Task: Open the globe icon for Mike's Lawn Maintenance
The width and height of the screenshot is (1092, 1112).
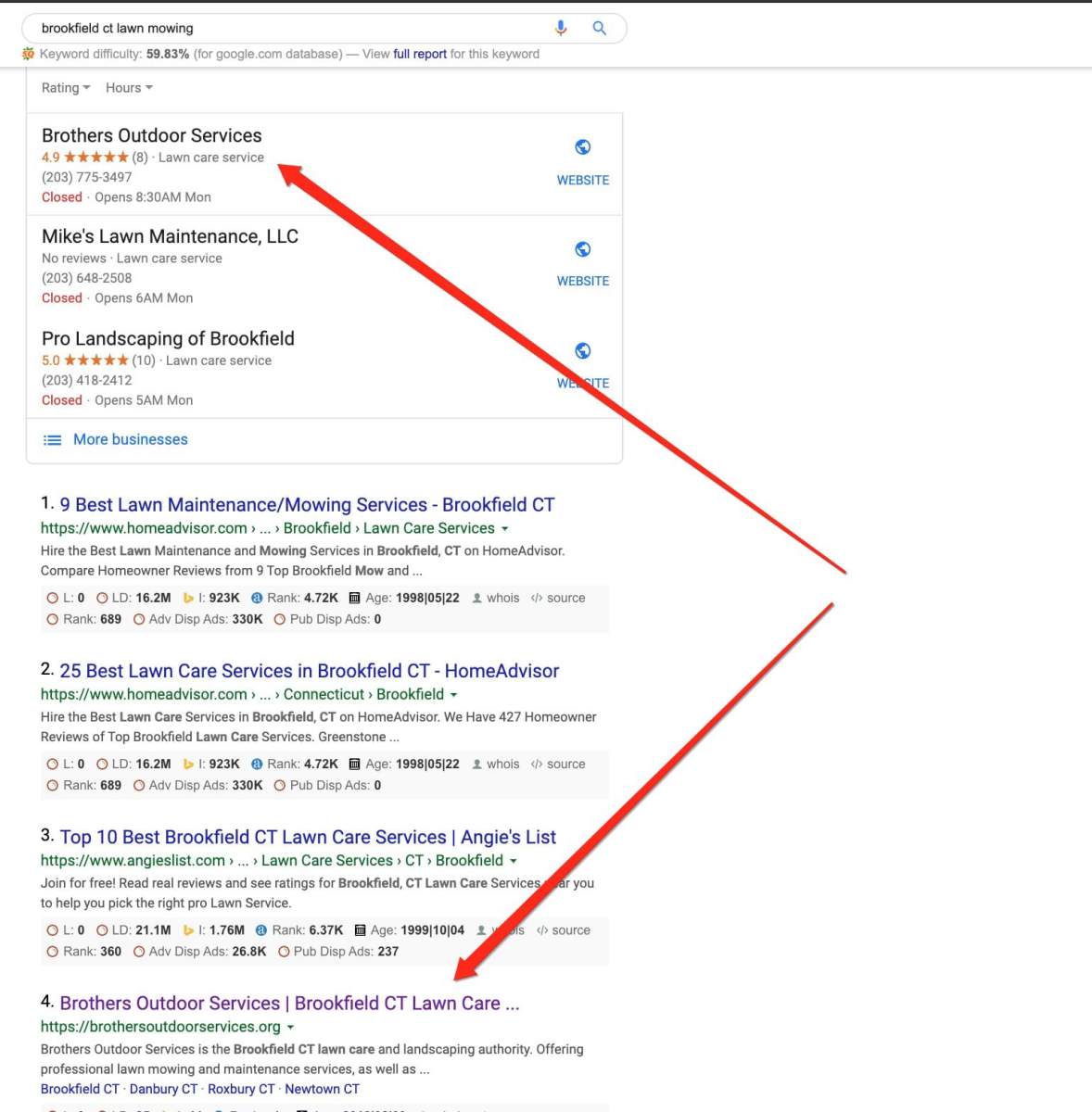Action: (x=583, y=248)
